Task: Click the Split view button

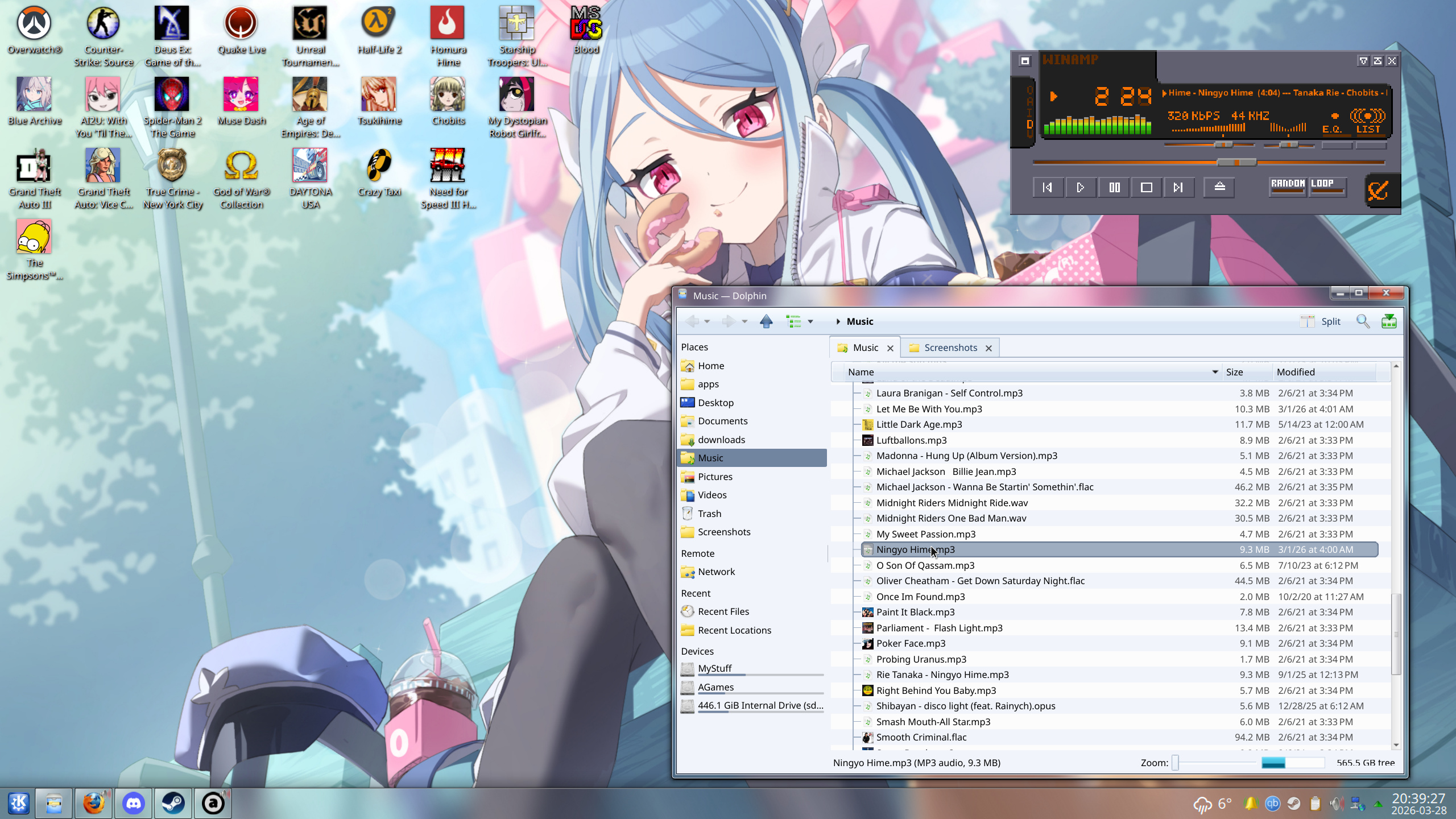Action: (1321, 321)
